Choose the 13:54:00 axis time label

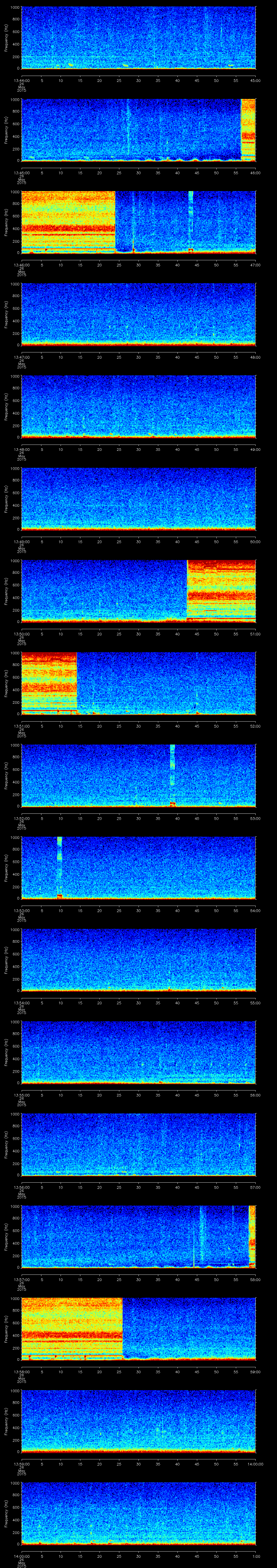[21, 1003]
